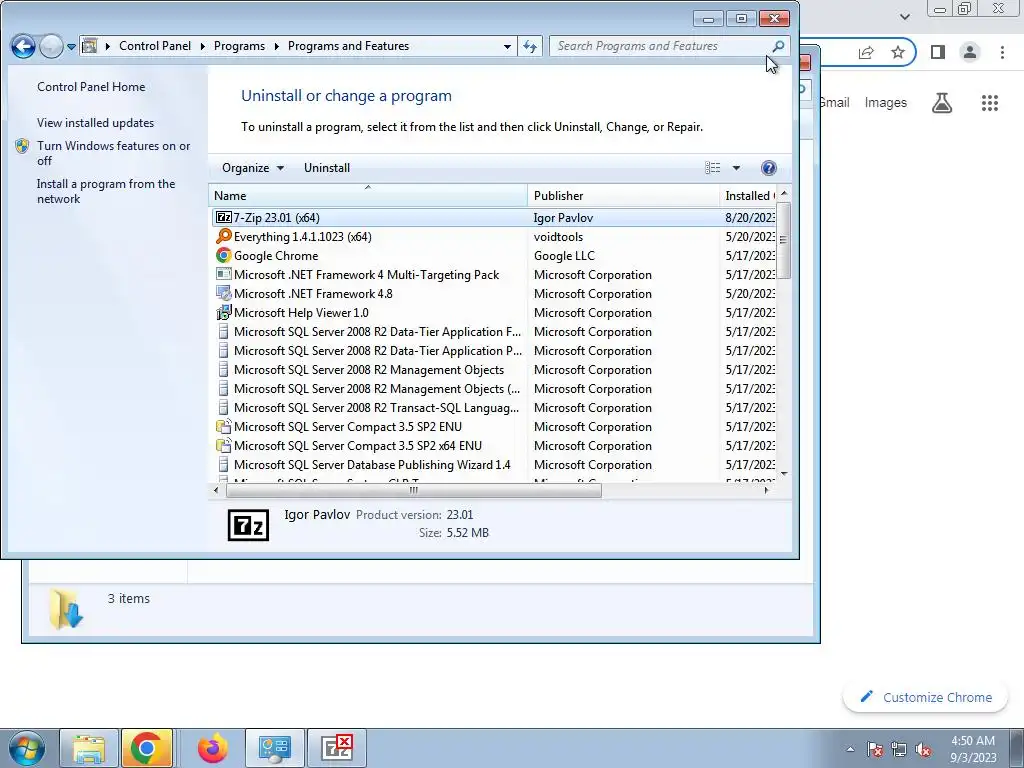Viewport: 1024px width, 768px height.
Task: Select SQL Server Compact 3.5 SP2 ENU icon
Action: point(223,426)
